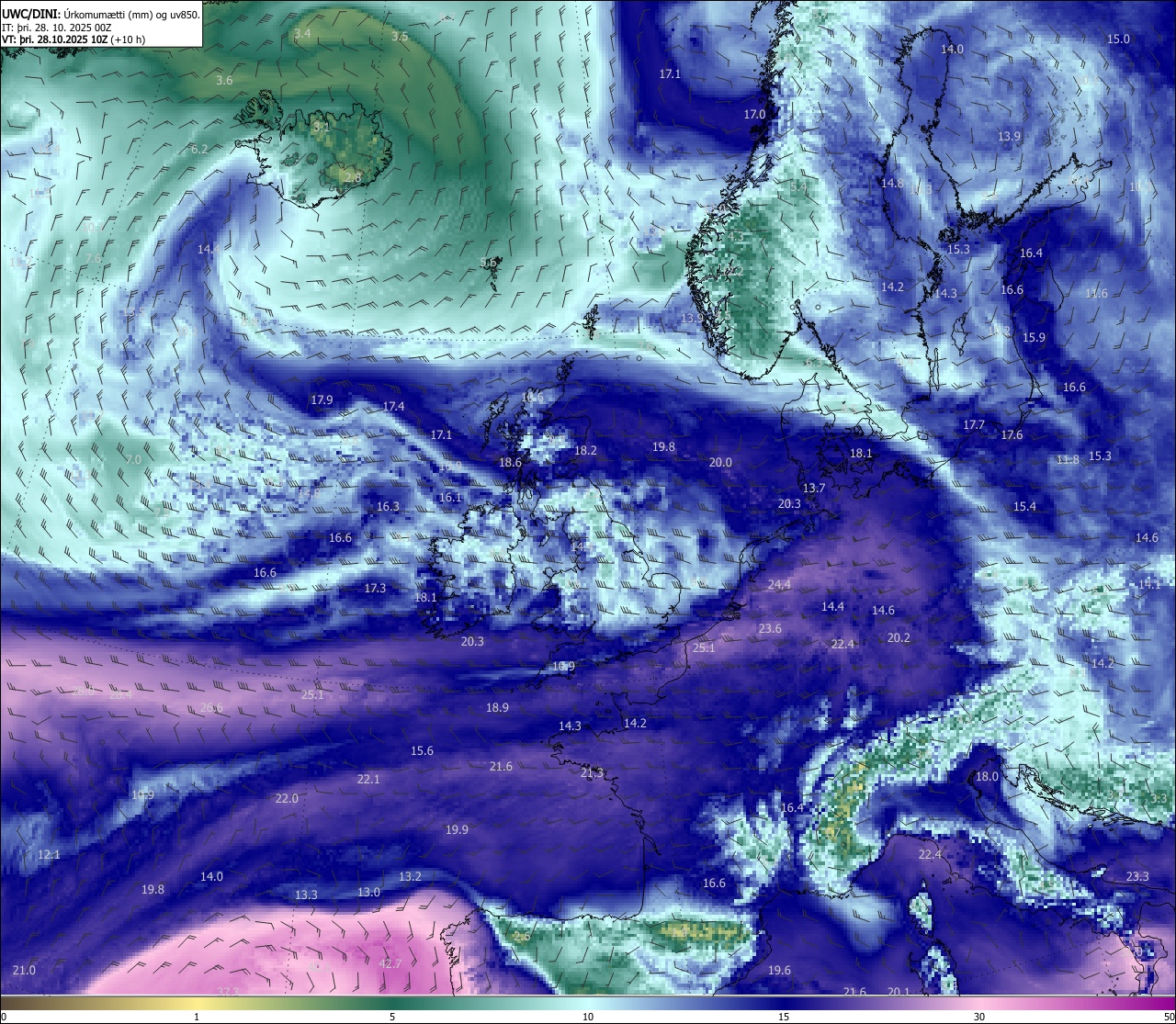This screenshot has width=1176, height=1024.
Task: Click the 22.0 value label
Action: coord(287,799)
